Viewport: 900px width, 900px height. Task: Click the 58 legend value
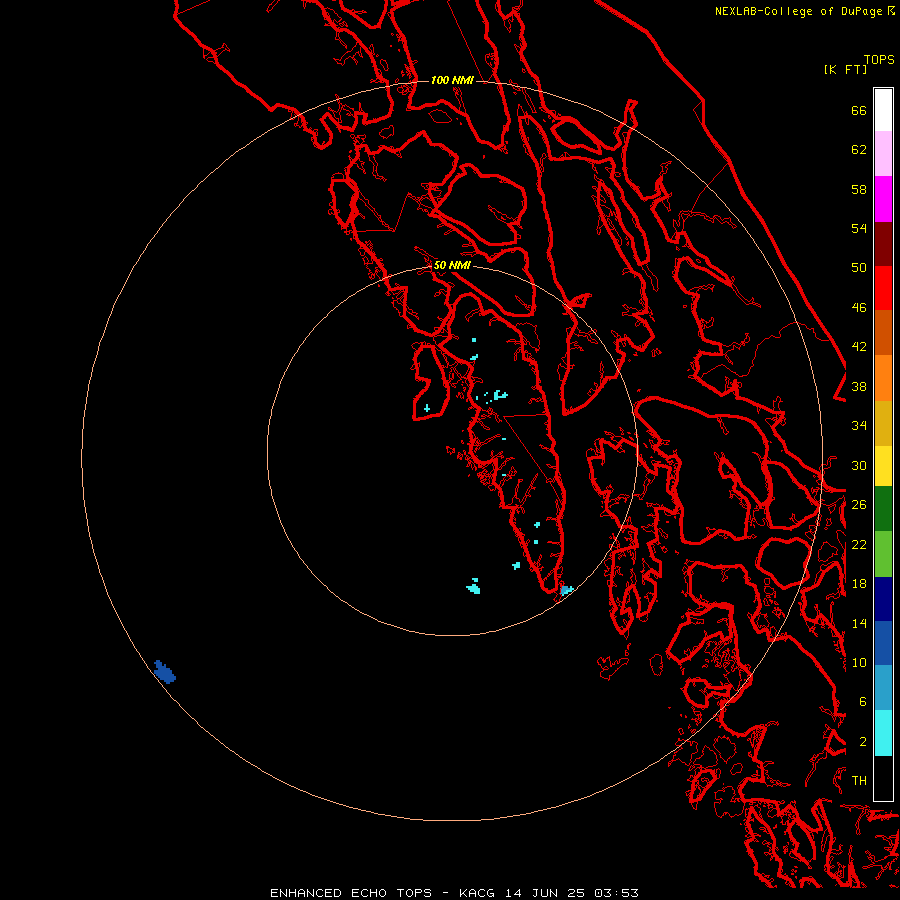859,189
